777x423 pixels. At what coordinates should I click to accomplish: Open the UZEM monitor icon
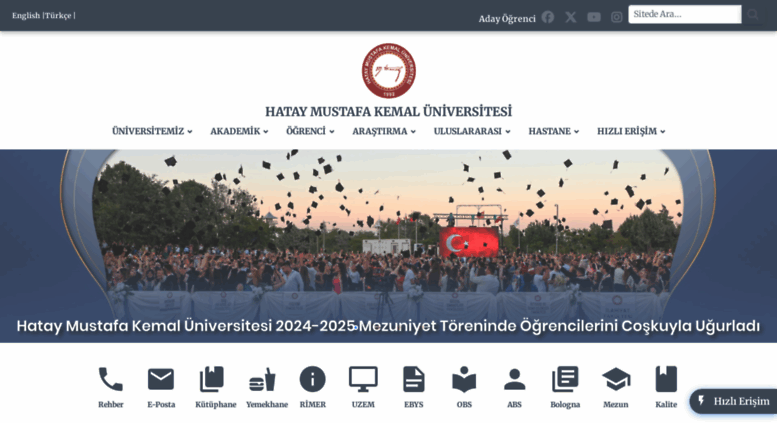(x=363, y=380)
